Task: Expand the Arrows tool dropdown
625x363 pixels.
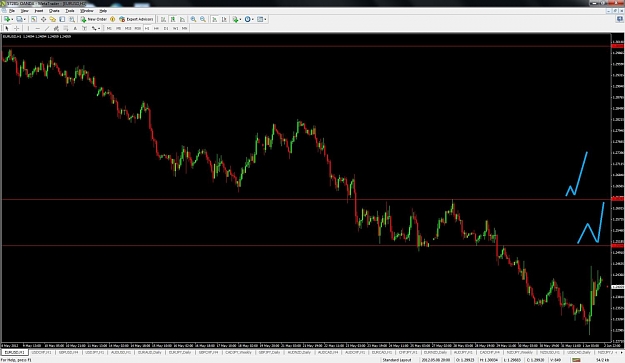Action: pos(99,28)
